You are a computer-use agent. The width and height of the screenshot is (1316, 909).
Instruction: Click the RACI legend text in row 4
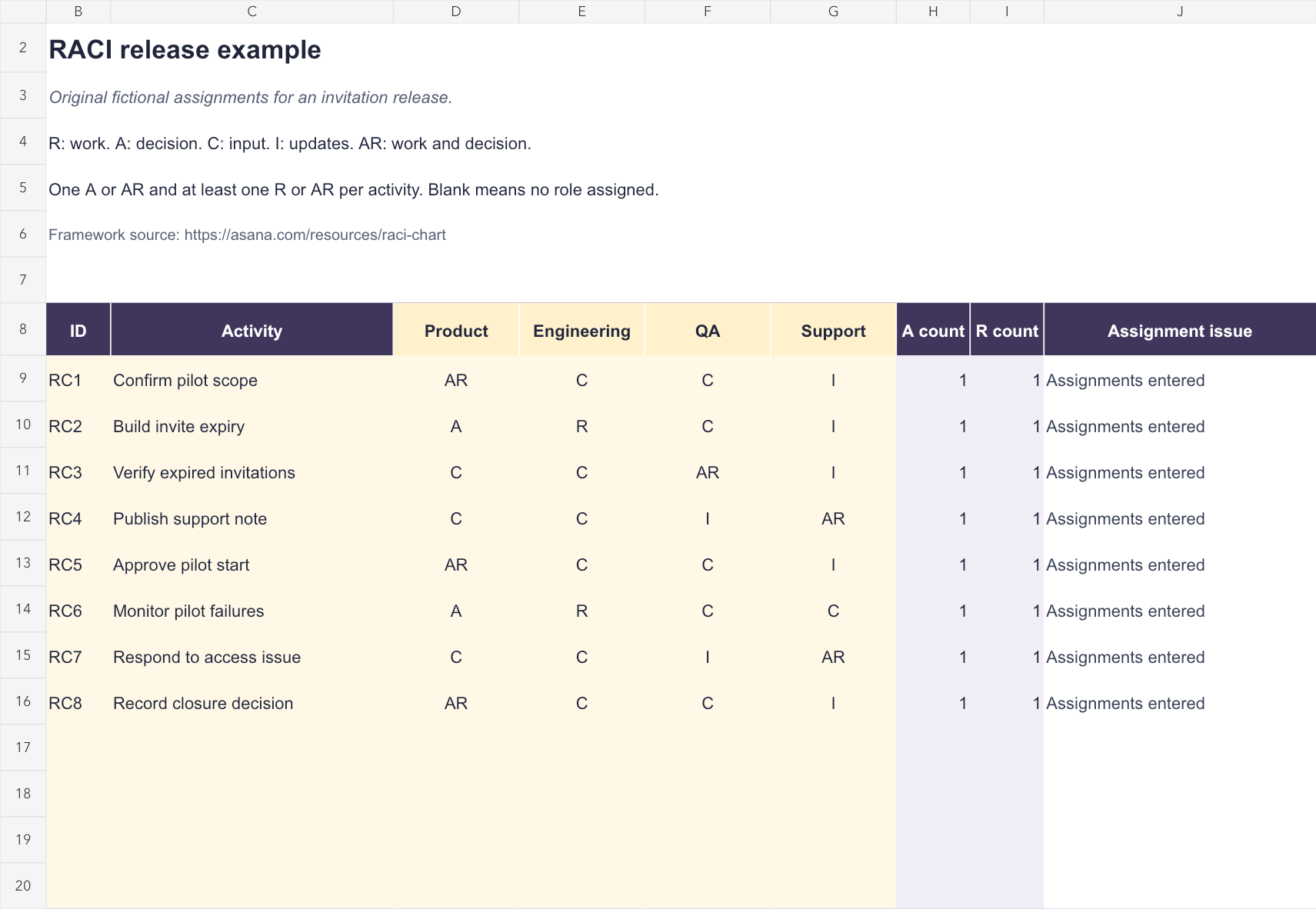[290, 144]
